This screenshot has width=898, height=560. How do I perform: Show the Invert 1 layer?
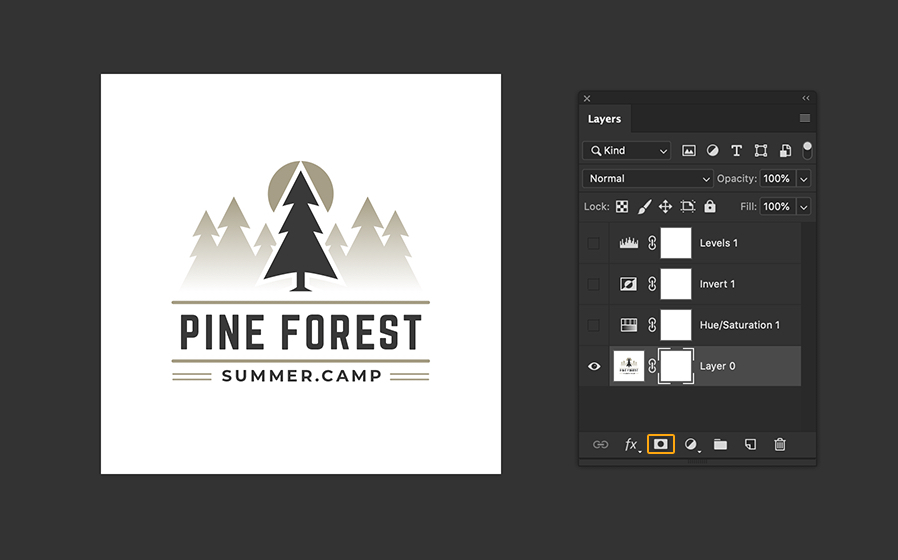(x=594, y=284)
